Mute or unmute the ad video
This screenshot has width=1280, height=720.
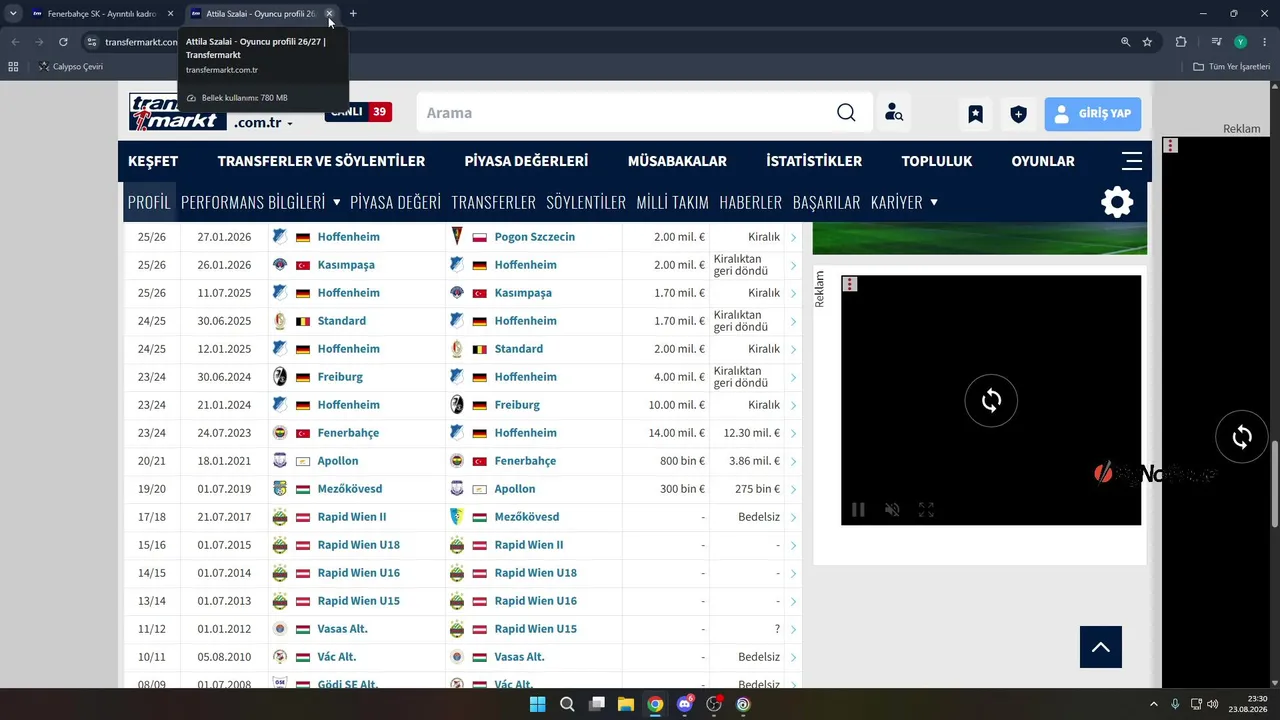point(892,510)
